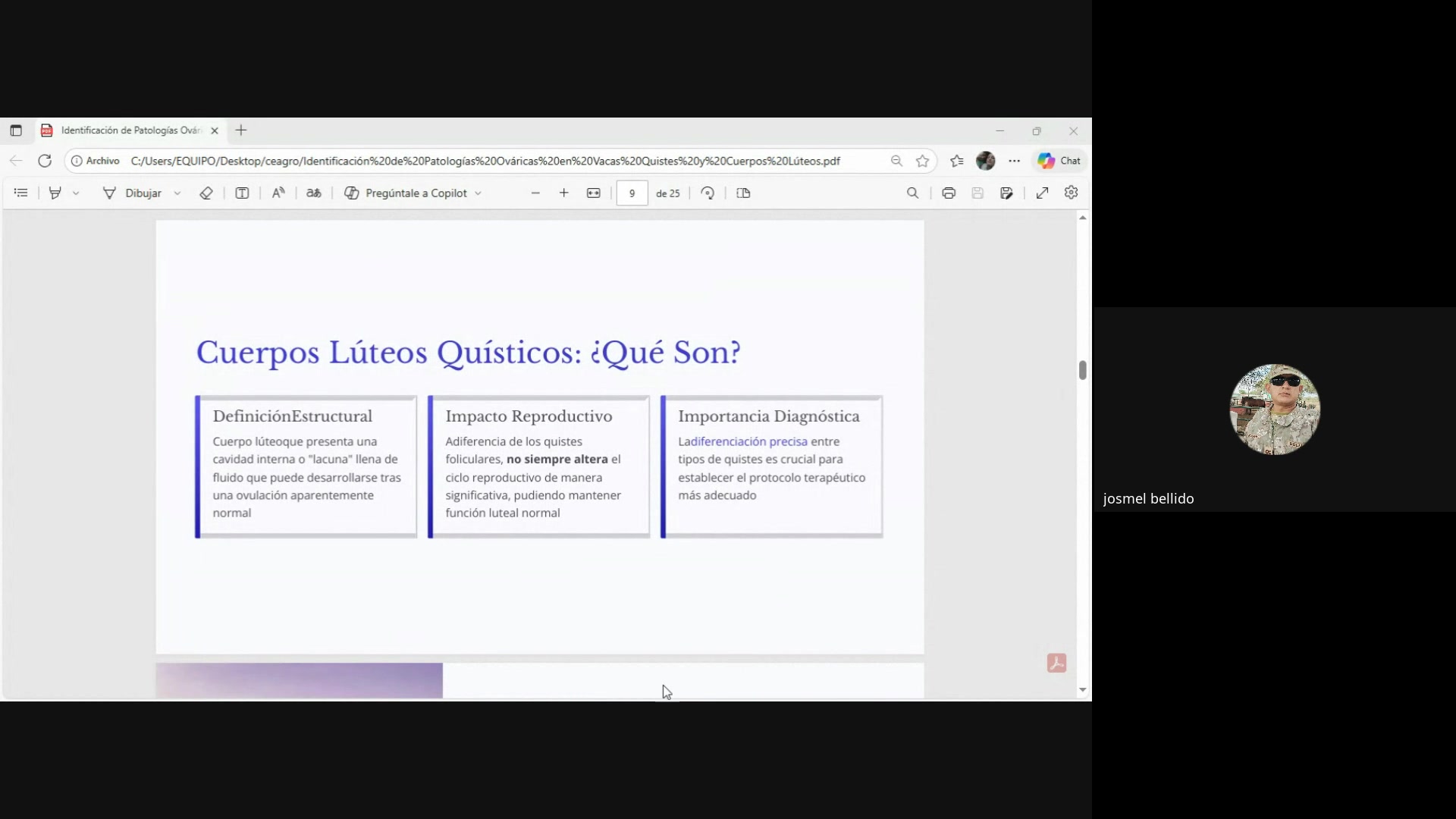Image resolution: width=1456 pixels, height=819 pixels.
Task: Select the eraser tool
Action: (x=206, y=193)
